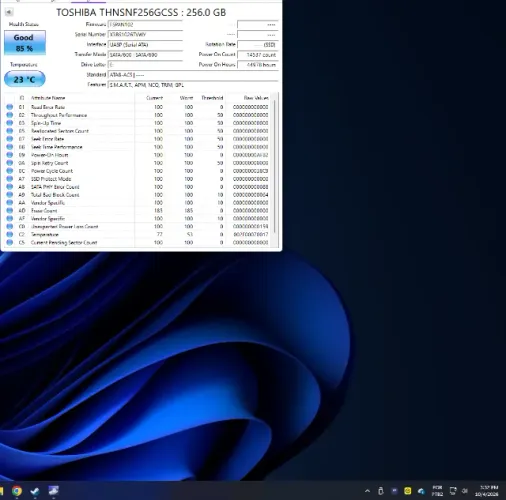Screen dimensions: 506x500
Task: Click status circle of Total Bad Block Count row
Action: [10, 195]
